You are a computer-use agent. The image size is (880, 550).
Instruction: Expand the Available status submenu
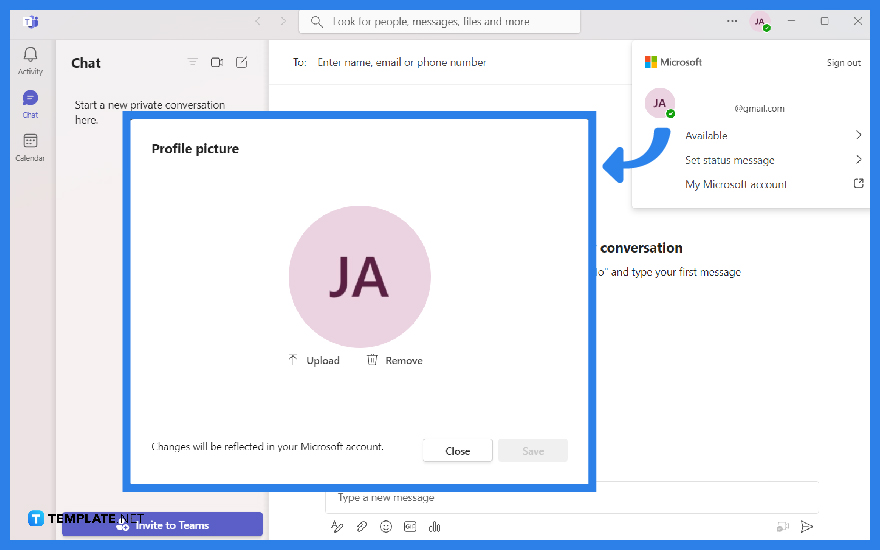(x=773, y=135)
